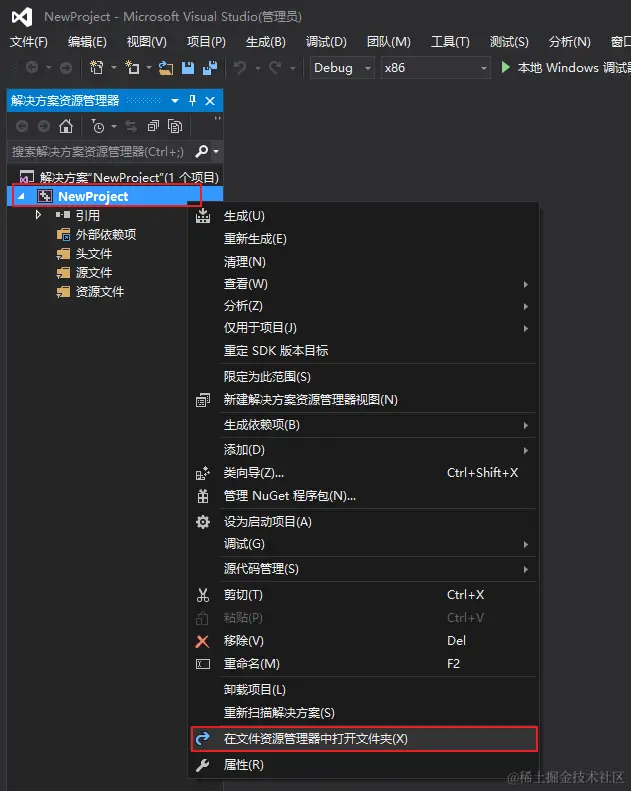Click the collapse all icon in Solution Explorer
631x791 pixels.
coord(153,126)
